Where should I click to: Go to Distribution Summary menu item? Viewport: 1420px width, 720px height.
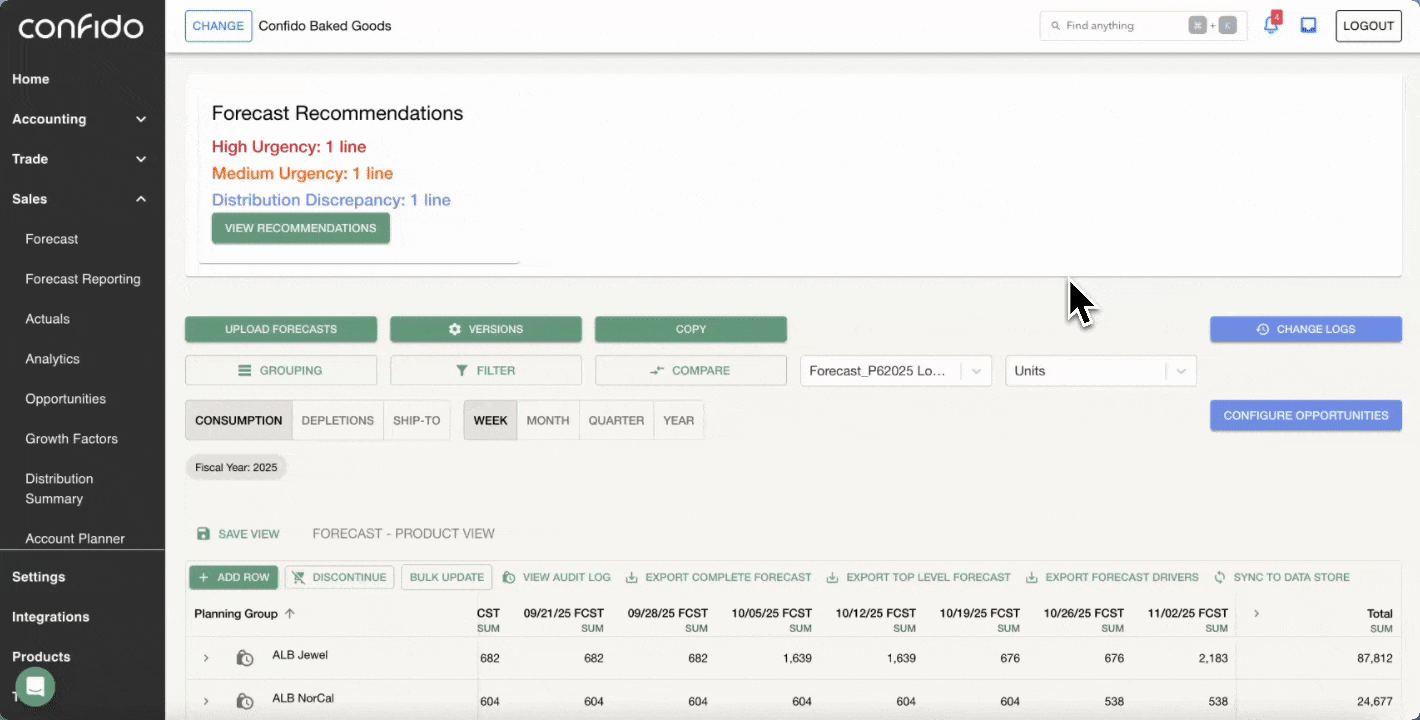point(59,489)
